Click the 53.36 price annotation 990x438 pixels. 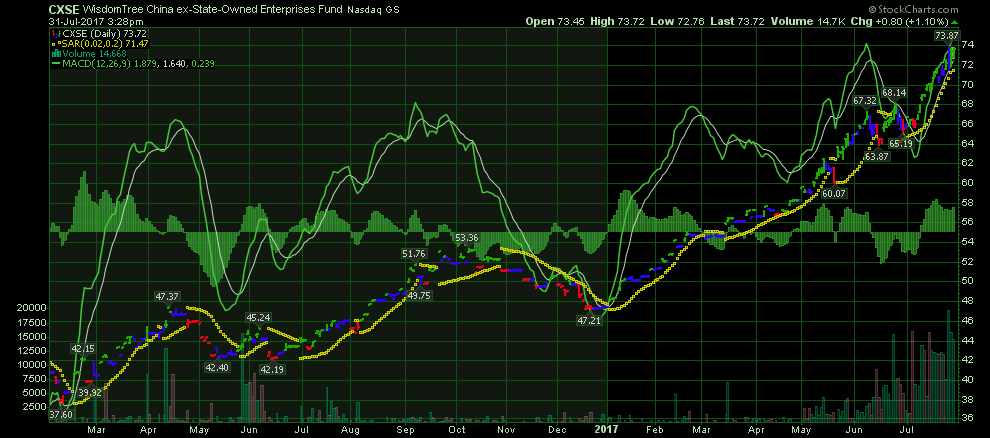point(466,238)
